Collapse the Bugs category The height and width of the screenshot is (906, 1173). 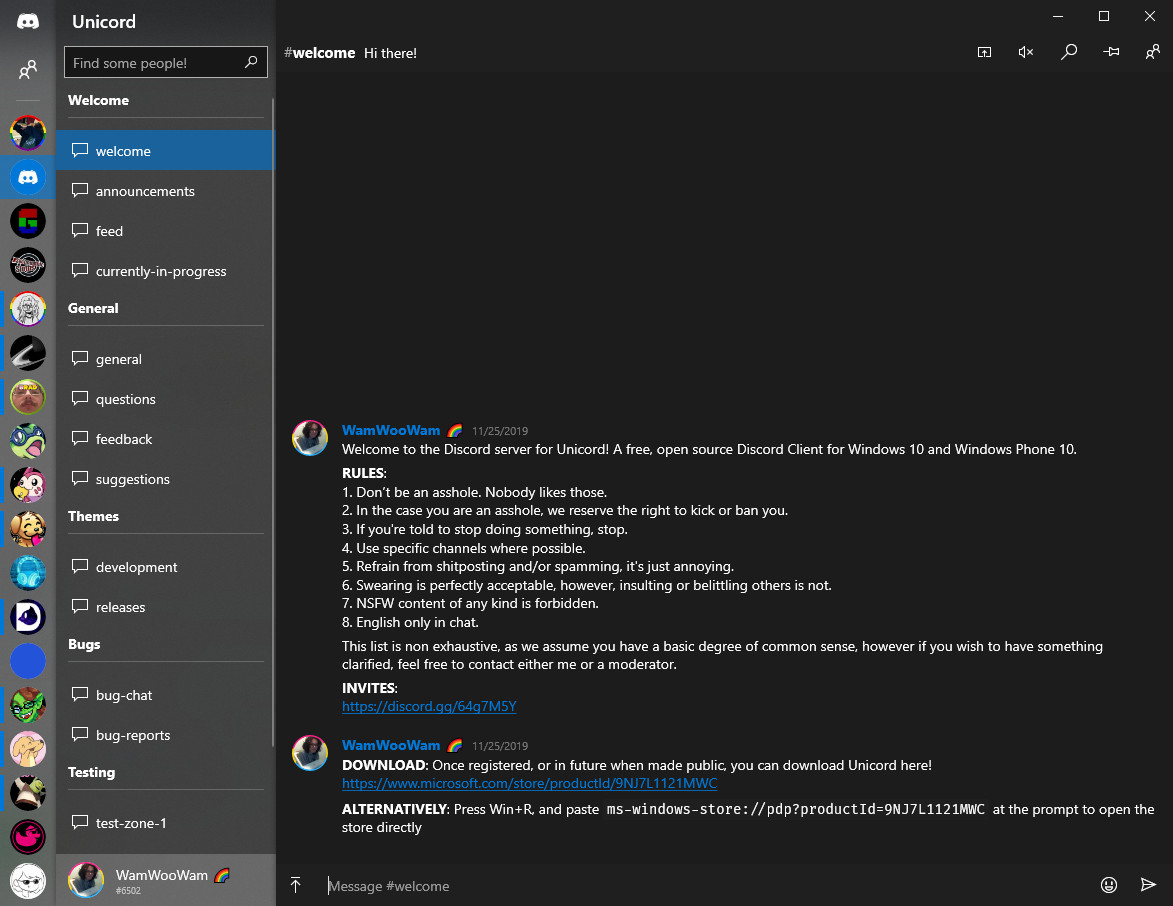[x=84, y=644]
